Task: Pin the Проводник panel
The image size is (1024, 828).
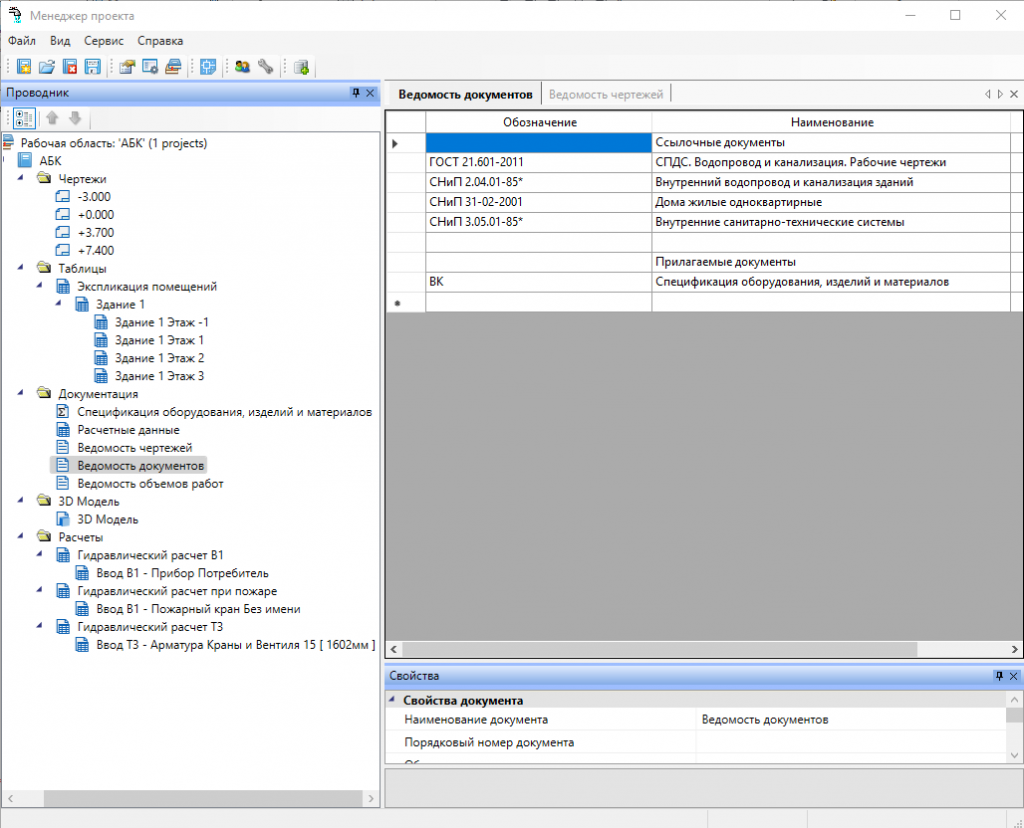Action: [x=355, y=93]
